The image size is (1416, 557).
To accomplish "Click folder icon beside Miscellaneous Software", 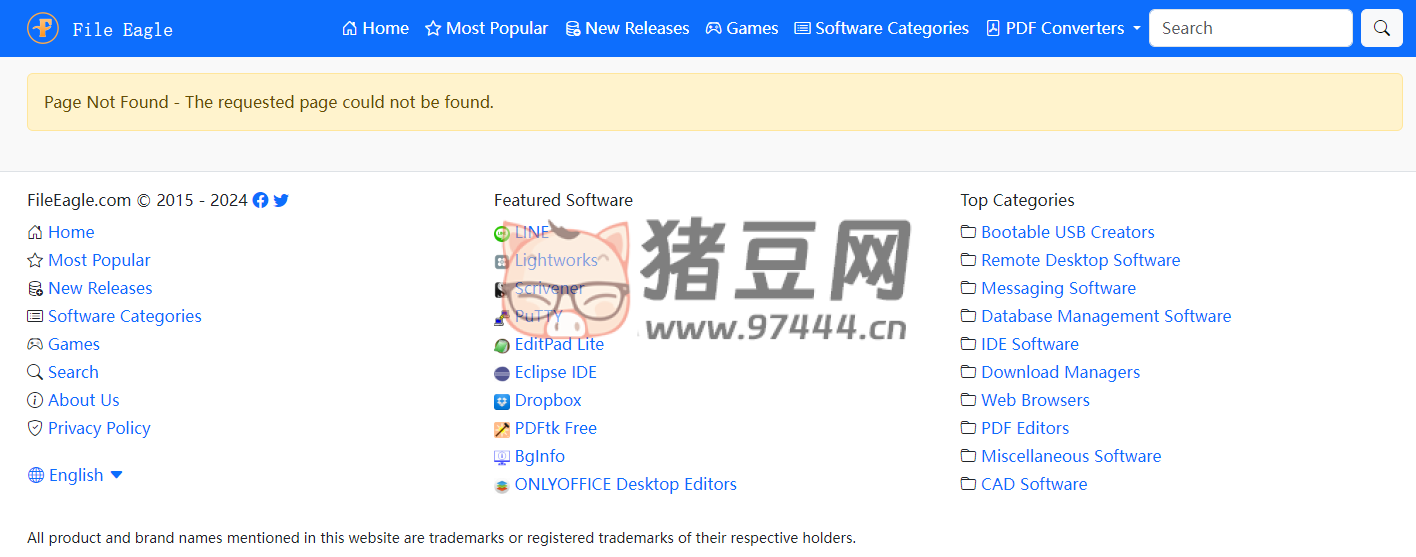I will point(968,456).
